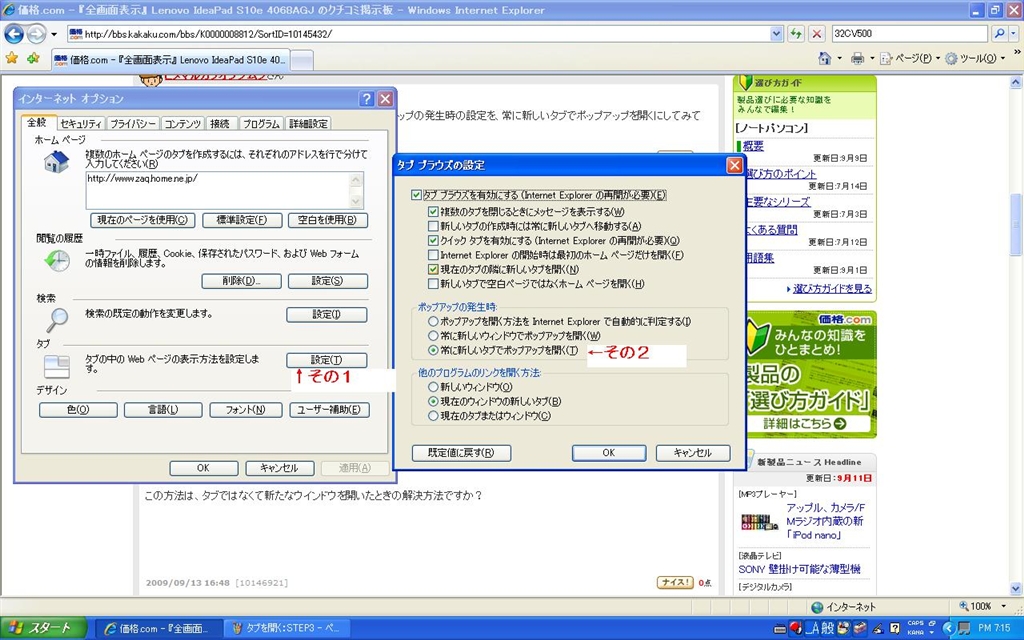Click the Fonts フォント(N) button
The width and height of the screenshot is (1024, 640).
(x=246, y=409)
